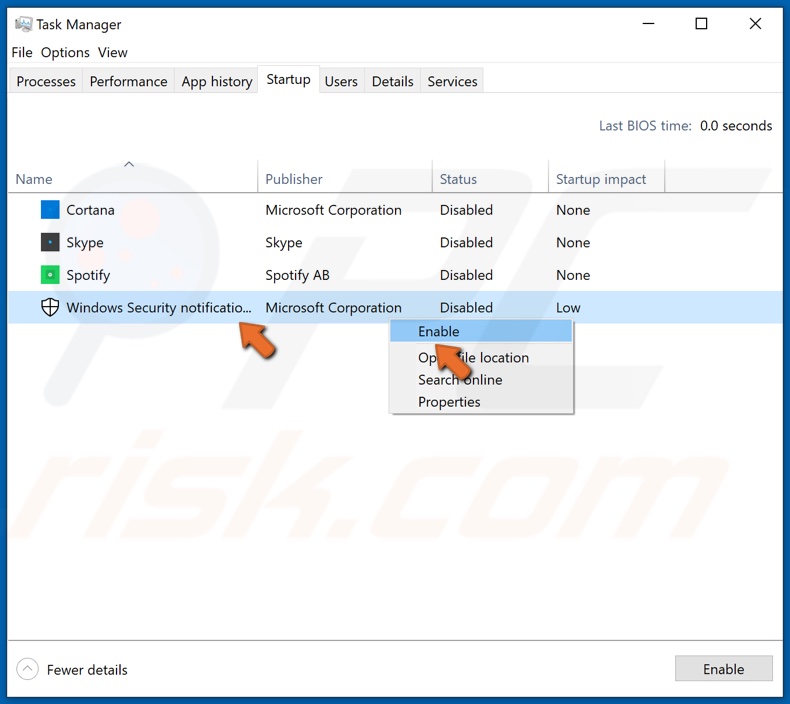Select the Spotify row name
The width and height of the screenshot is (790, 704).
[88, 275]
